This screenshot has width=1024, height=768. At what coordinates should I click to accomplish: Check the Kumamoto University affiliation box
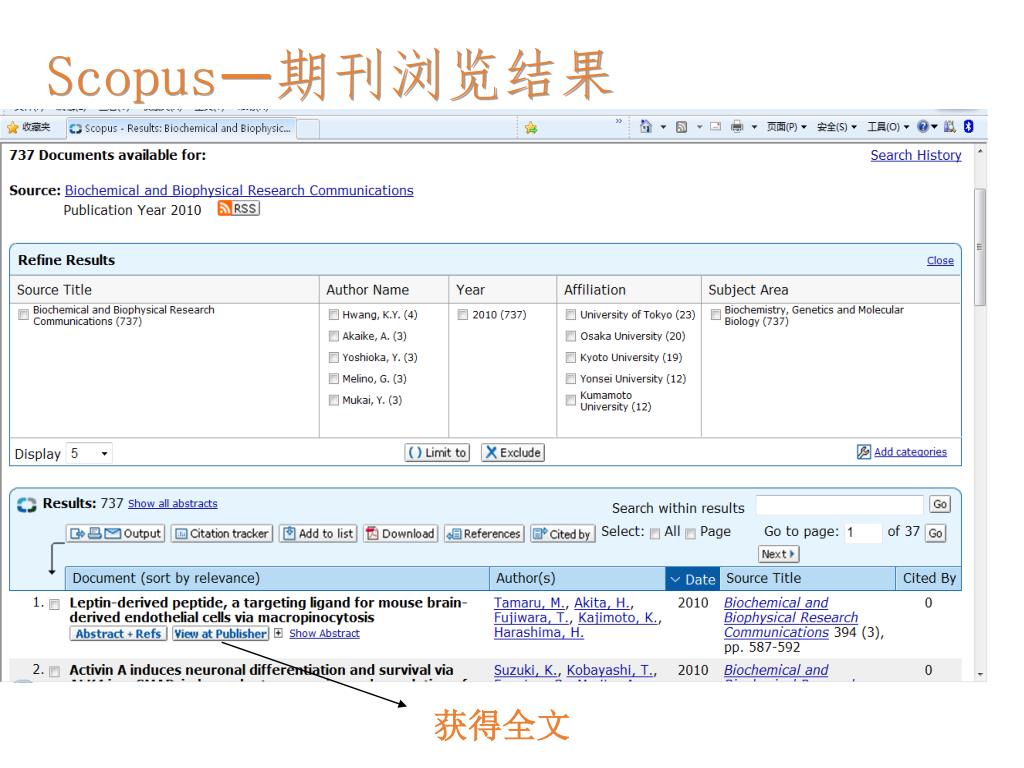point(571,400)
